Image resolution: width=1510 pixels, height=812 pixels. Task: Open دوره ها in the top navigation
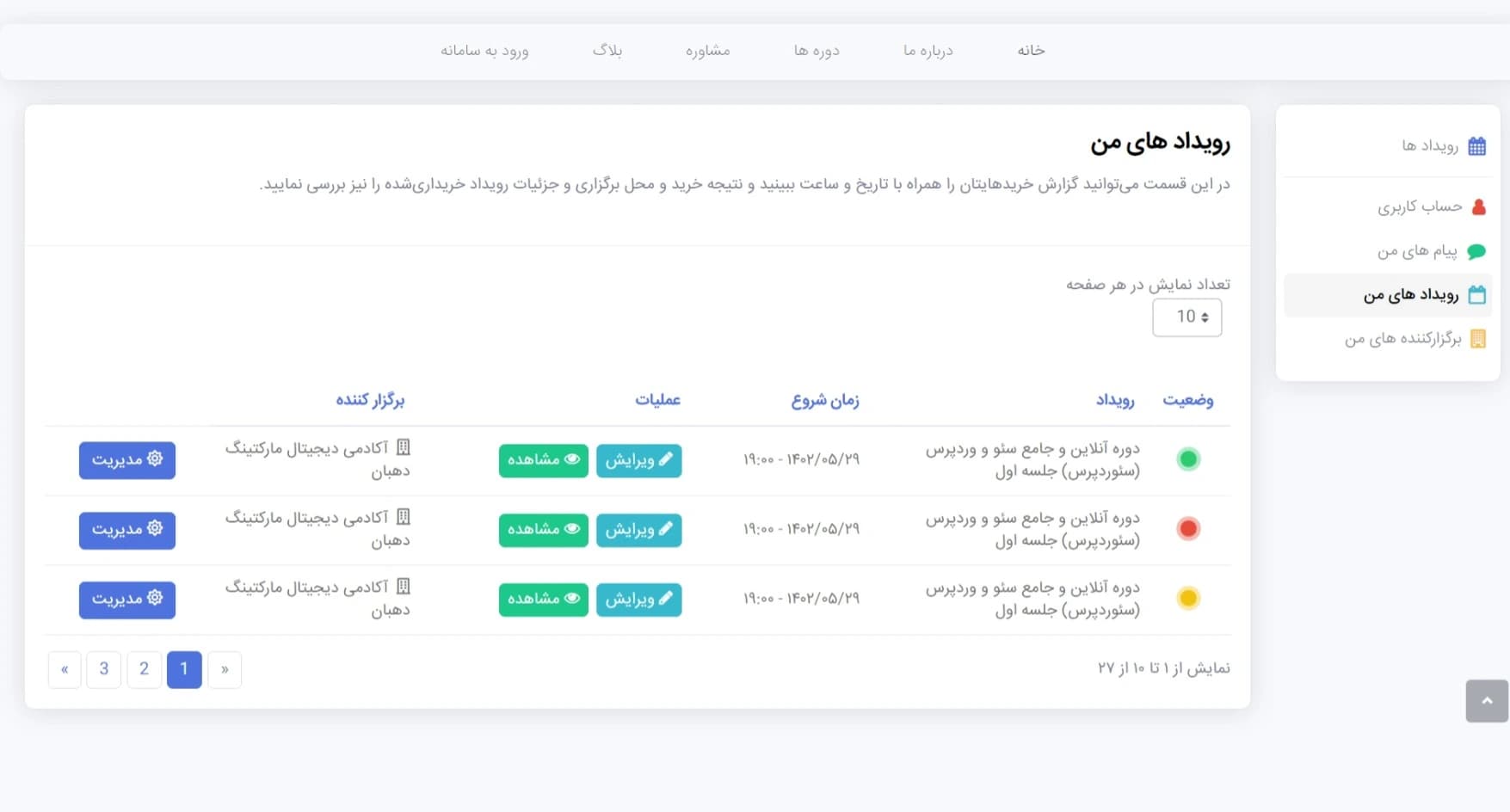816,51
